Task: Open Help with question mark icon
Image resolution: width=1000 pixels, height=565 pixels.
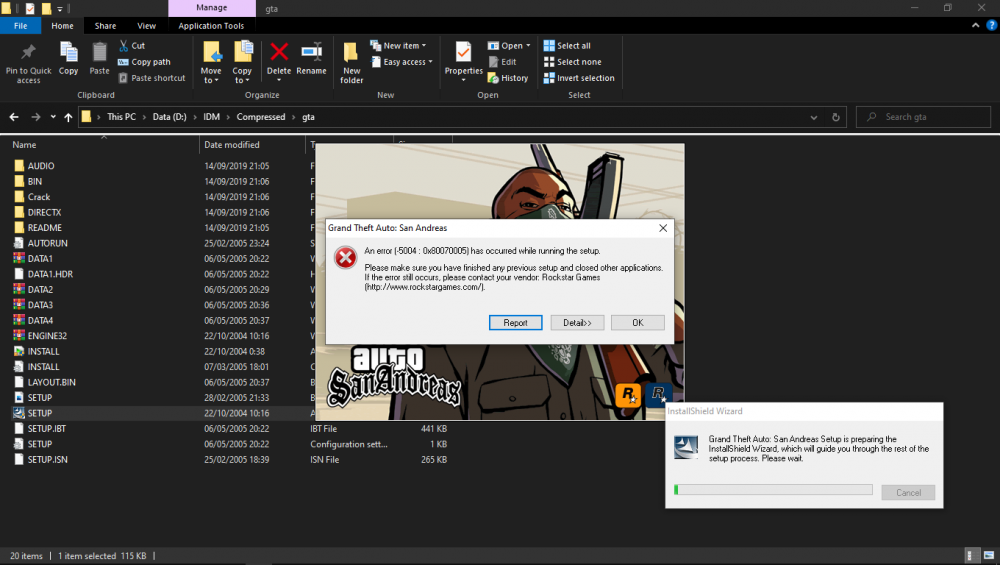Action: pos(992,26)
